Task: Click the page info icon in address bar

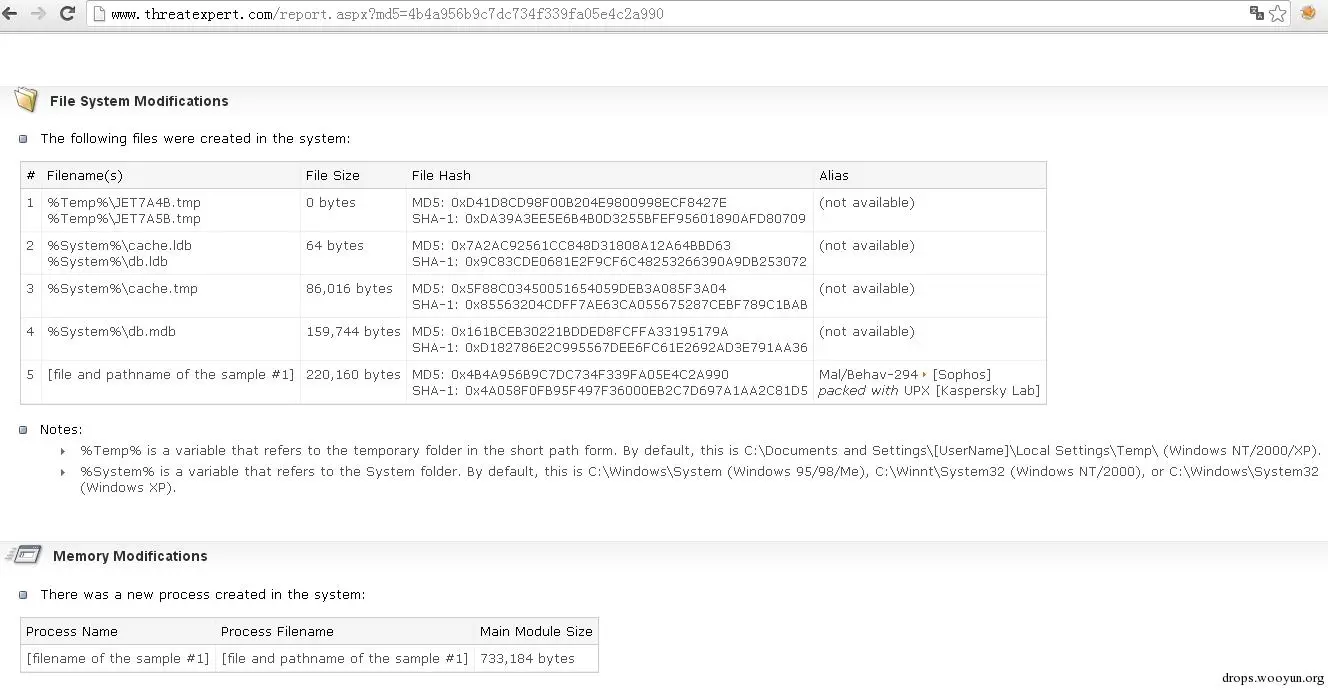Action: (x=99, y=14)
